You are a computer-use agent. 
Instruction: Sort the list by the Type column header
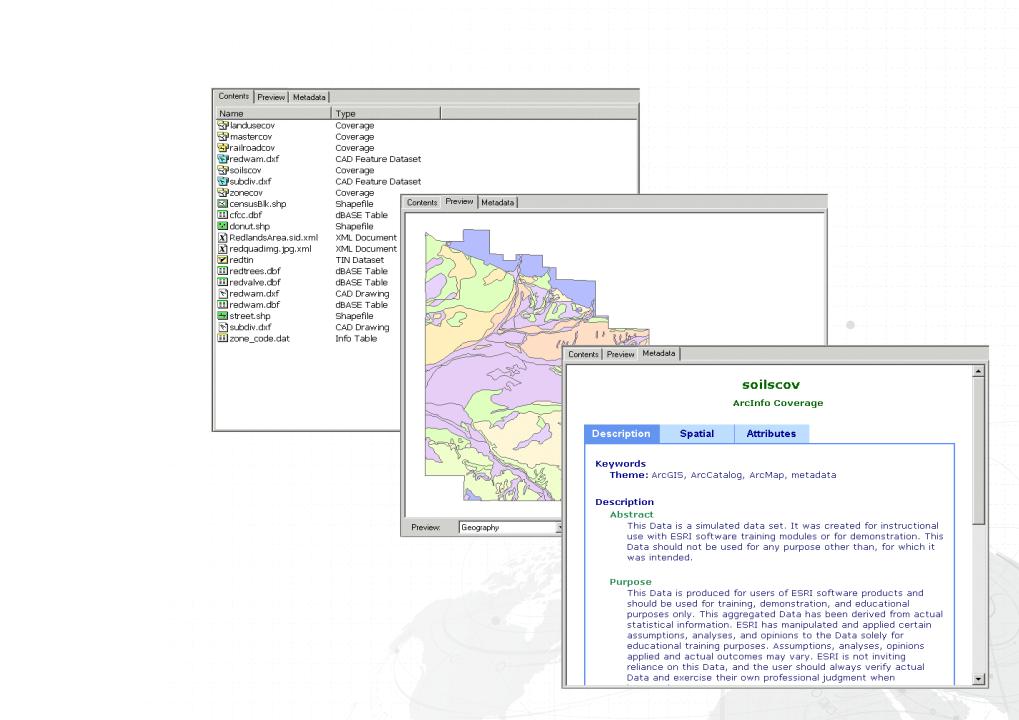click(x=386, y=113)
